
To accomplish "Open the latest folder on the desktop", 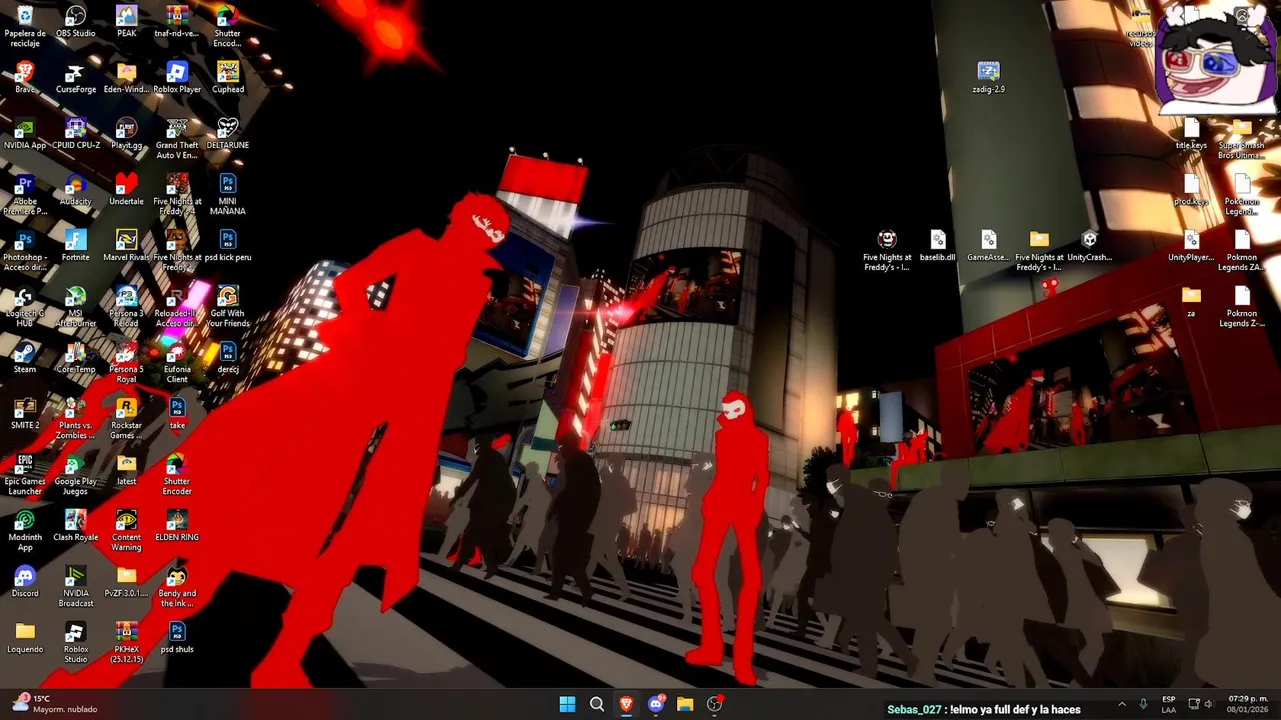I will (126, 469).
